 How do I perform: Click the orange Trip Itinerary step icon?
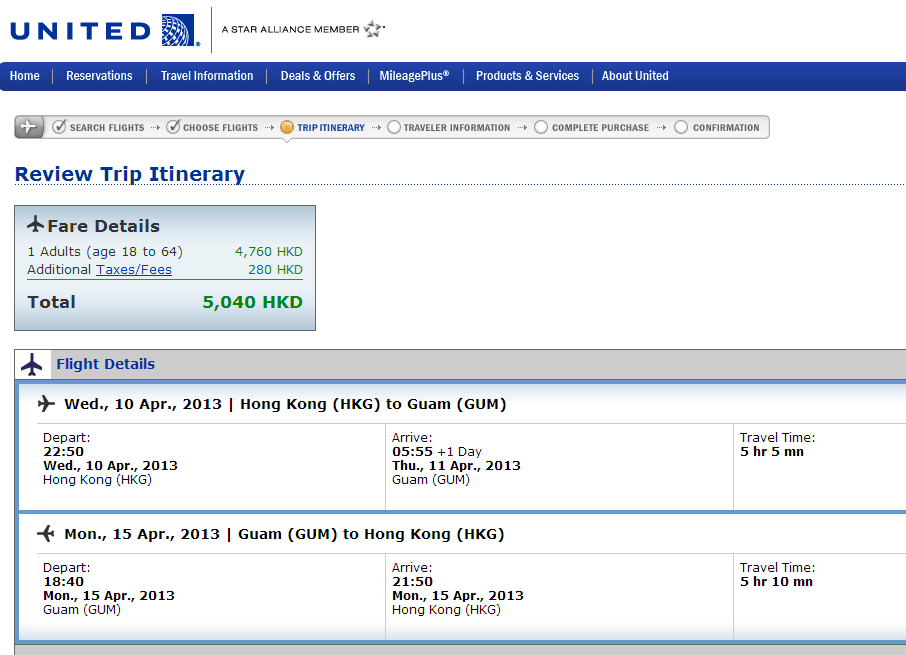tap(287, 127)
